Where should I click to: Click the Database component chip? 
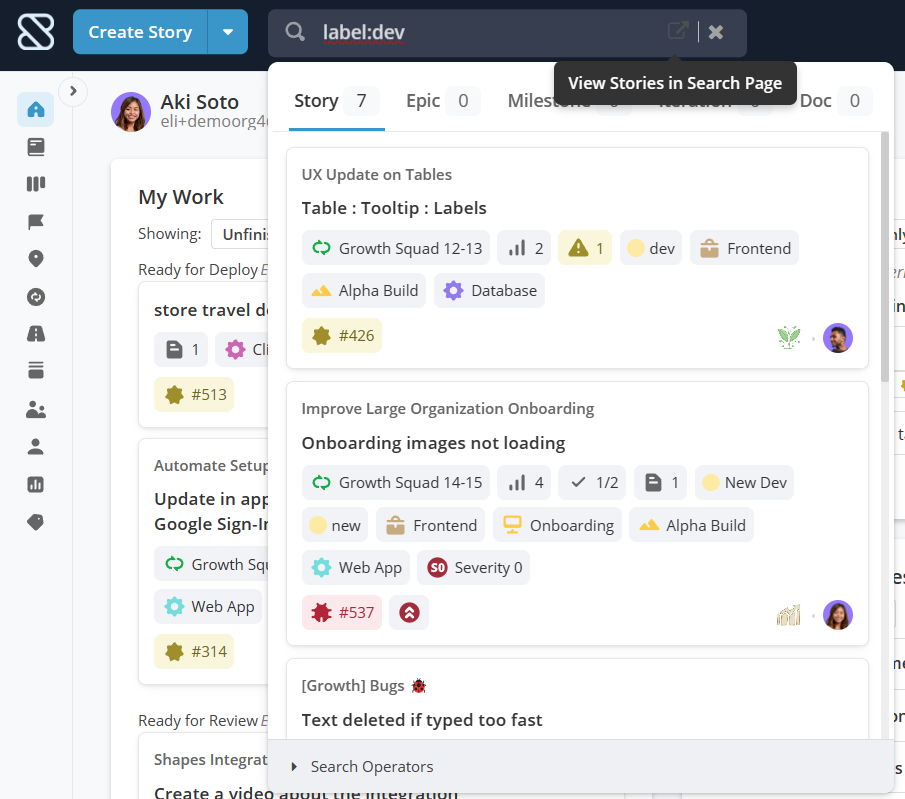point(489,290)
